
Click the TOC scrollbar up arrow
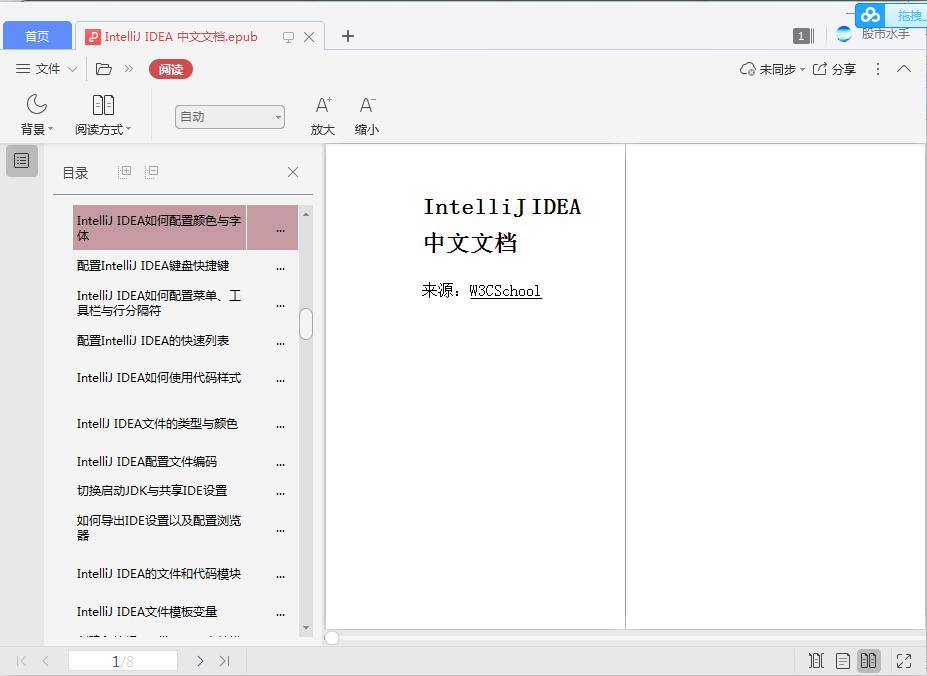coord(306,214)
